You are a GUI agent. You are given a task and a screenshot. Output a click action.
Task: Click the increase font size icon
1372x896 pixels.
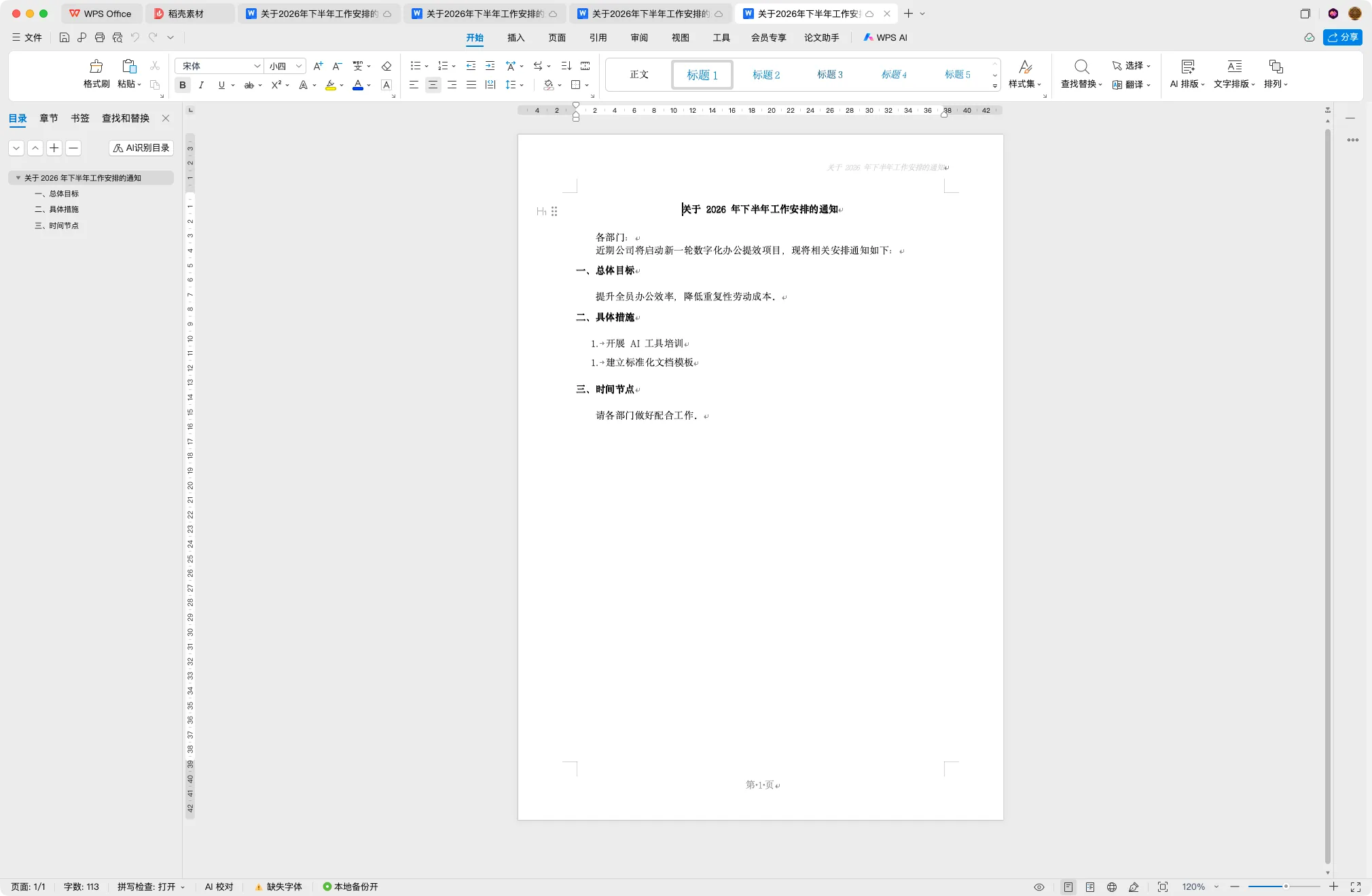point(318,66)
